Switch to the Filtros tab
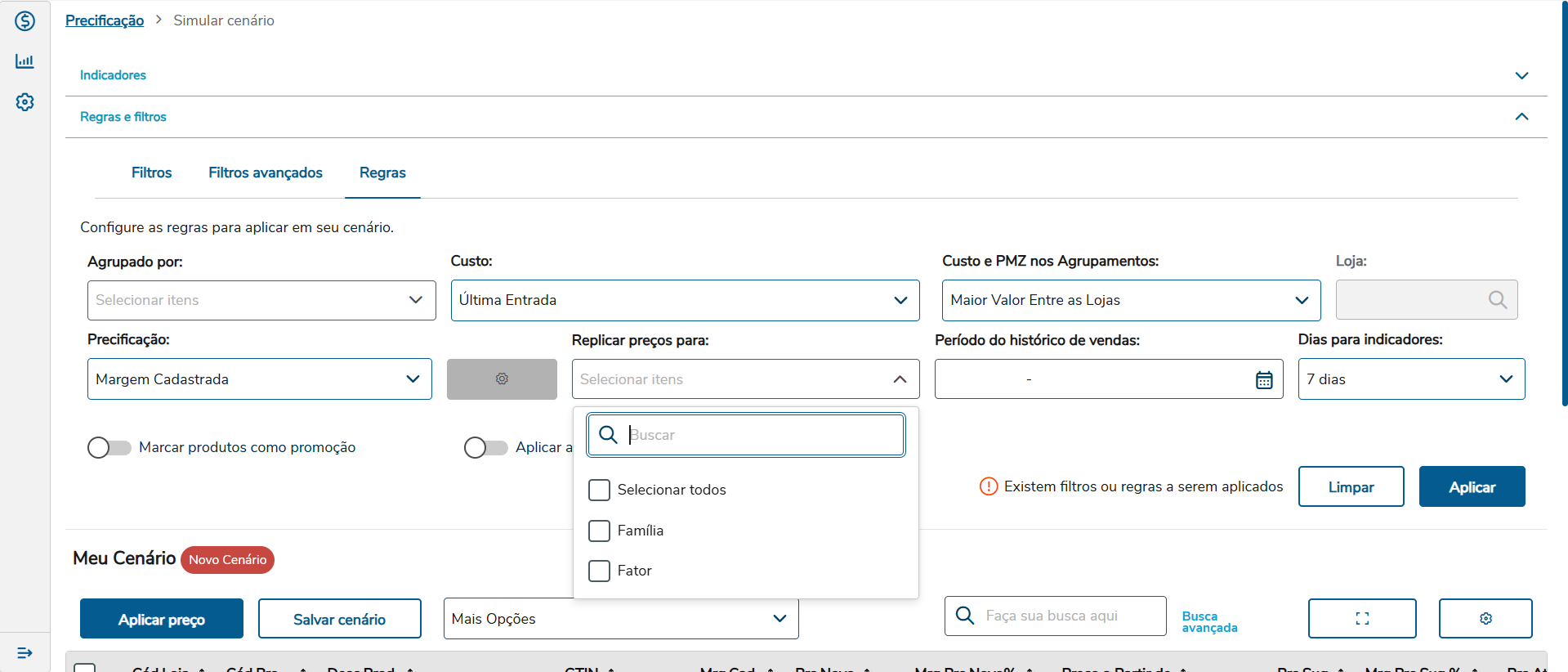 [x=152, y=172]
